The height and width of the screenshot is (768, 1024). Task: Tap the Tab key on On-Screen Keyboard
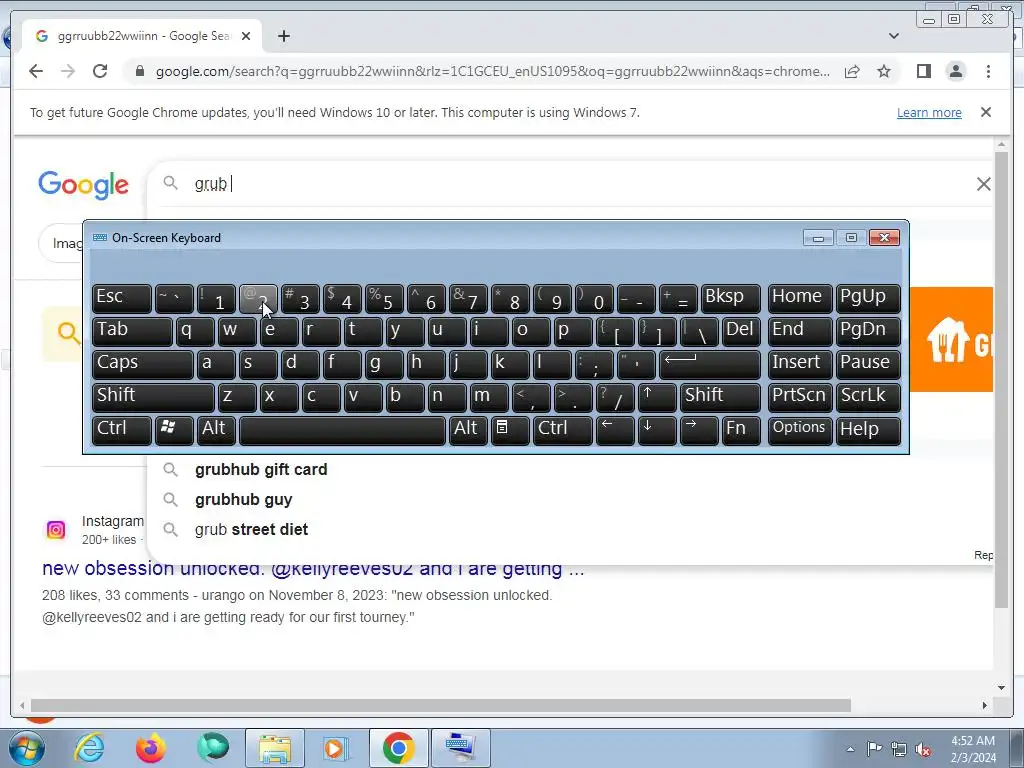132,331
